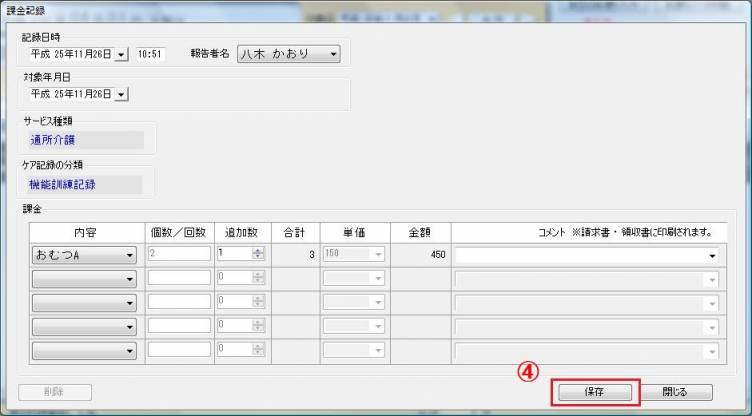This screenshot has width=752, height=416.
Task: Click the first row 追加数 input field
Action: [234, 255]
